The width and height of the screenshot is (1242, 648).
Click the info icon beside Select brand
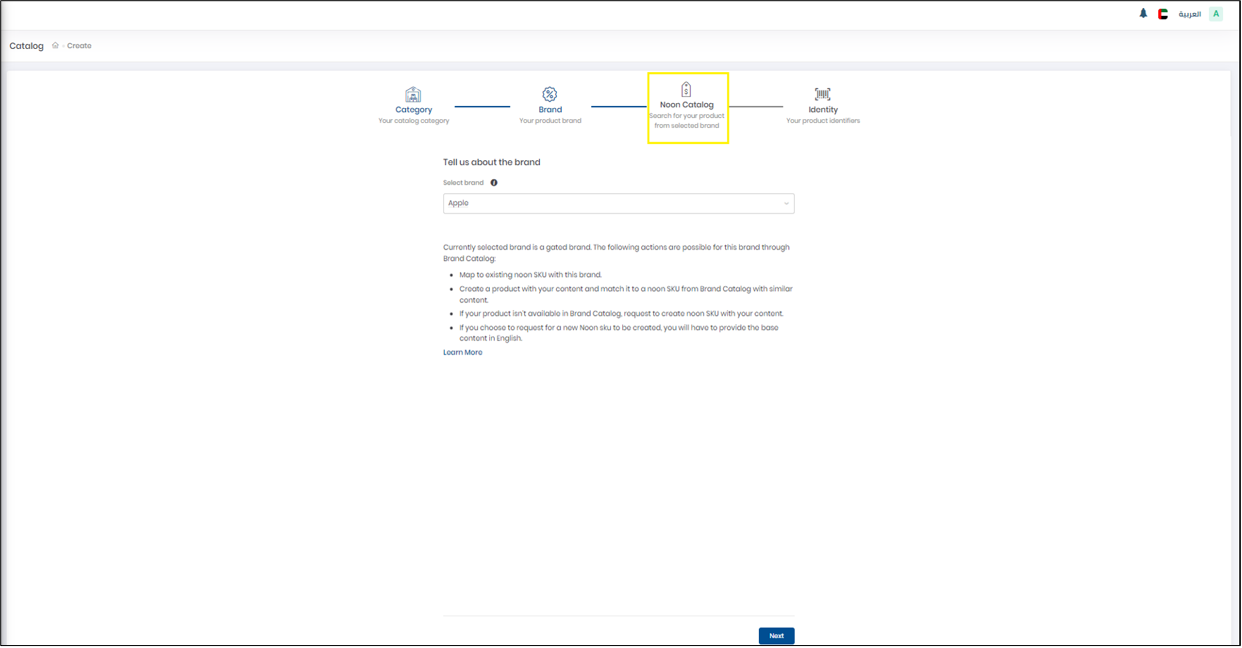point(494,183)
